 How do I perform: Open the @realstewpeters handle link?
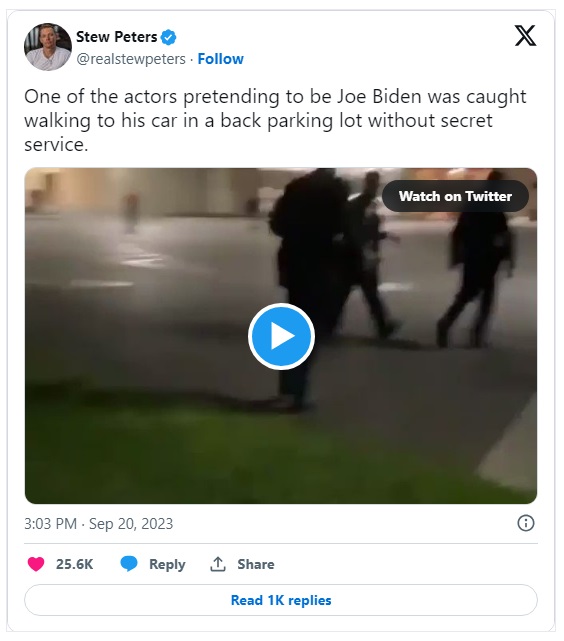coord(131,59)
